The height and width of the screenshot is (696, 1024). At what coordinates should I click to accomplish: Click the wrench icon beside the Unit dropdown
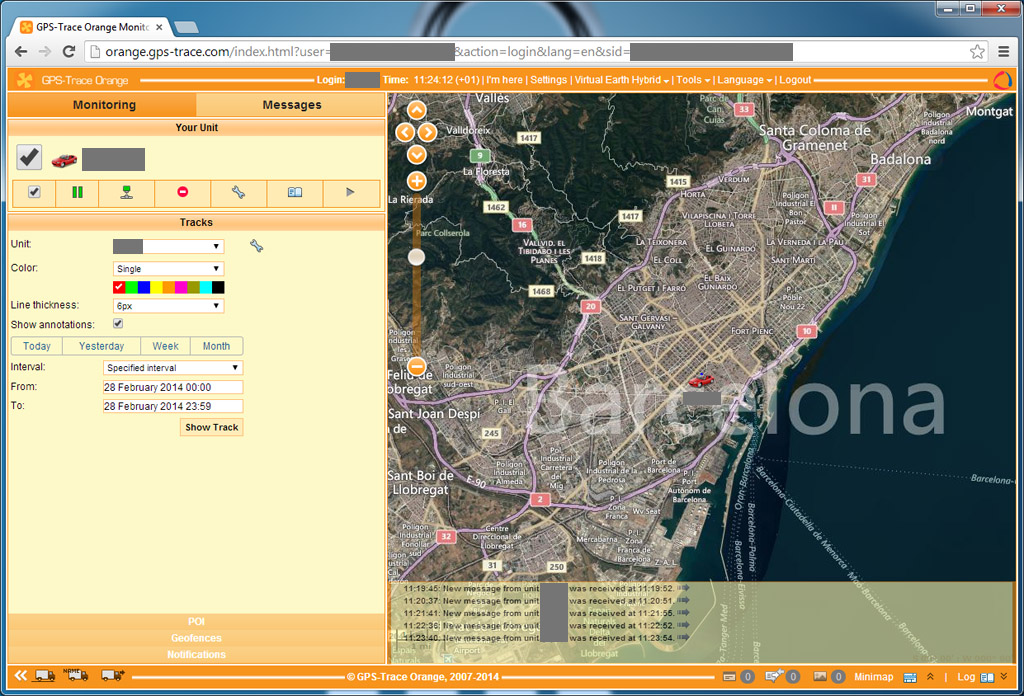[257, 246]
